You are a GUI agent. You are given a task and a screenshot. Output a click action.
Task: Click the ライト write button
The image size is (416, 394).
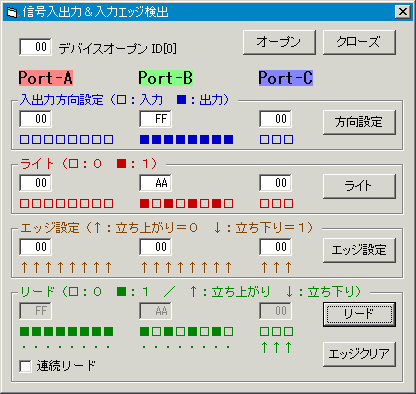pyautogui.click(x=359, y=186)
